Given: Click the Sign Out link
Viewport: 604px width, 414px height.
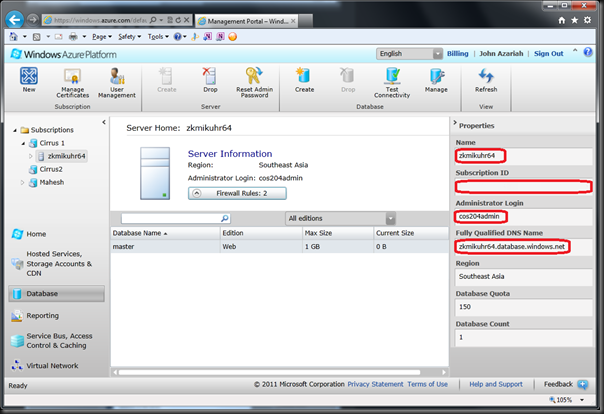Looking at the screenshot, I should click(549, 54).
